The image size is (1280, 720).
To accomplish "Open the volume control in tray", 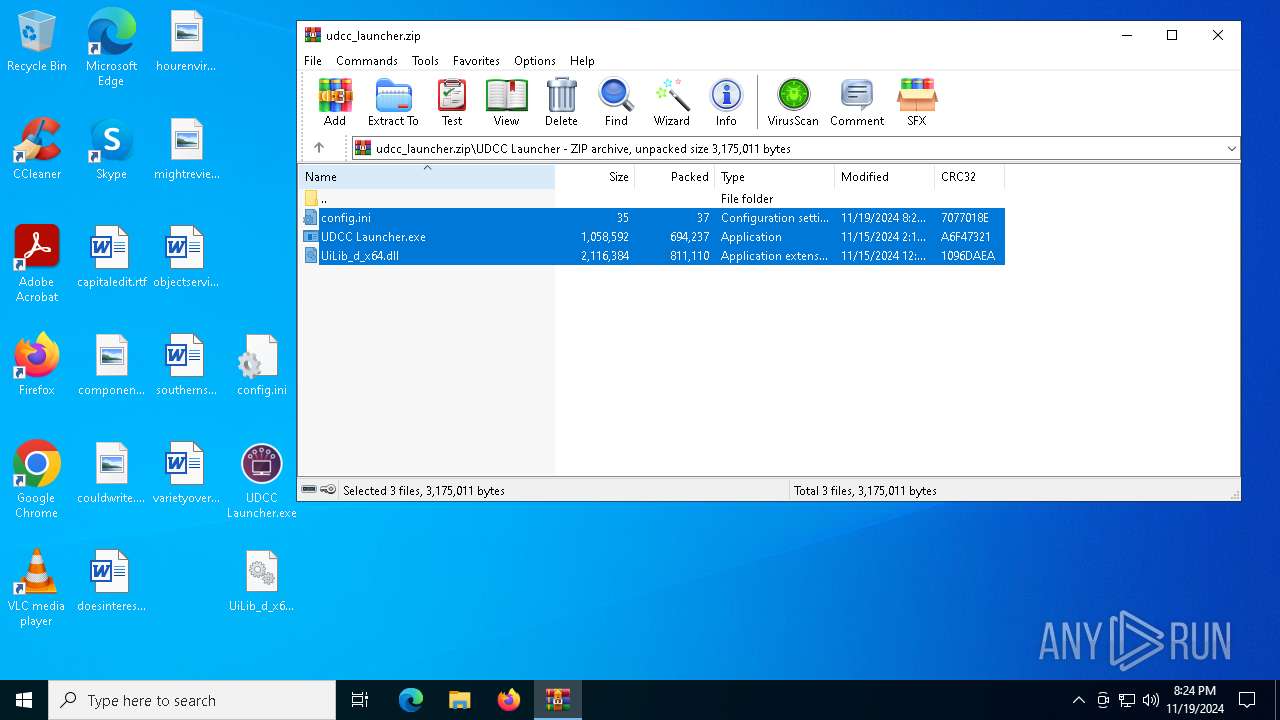I will [1151, 700].
